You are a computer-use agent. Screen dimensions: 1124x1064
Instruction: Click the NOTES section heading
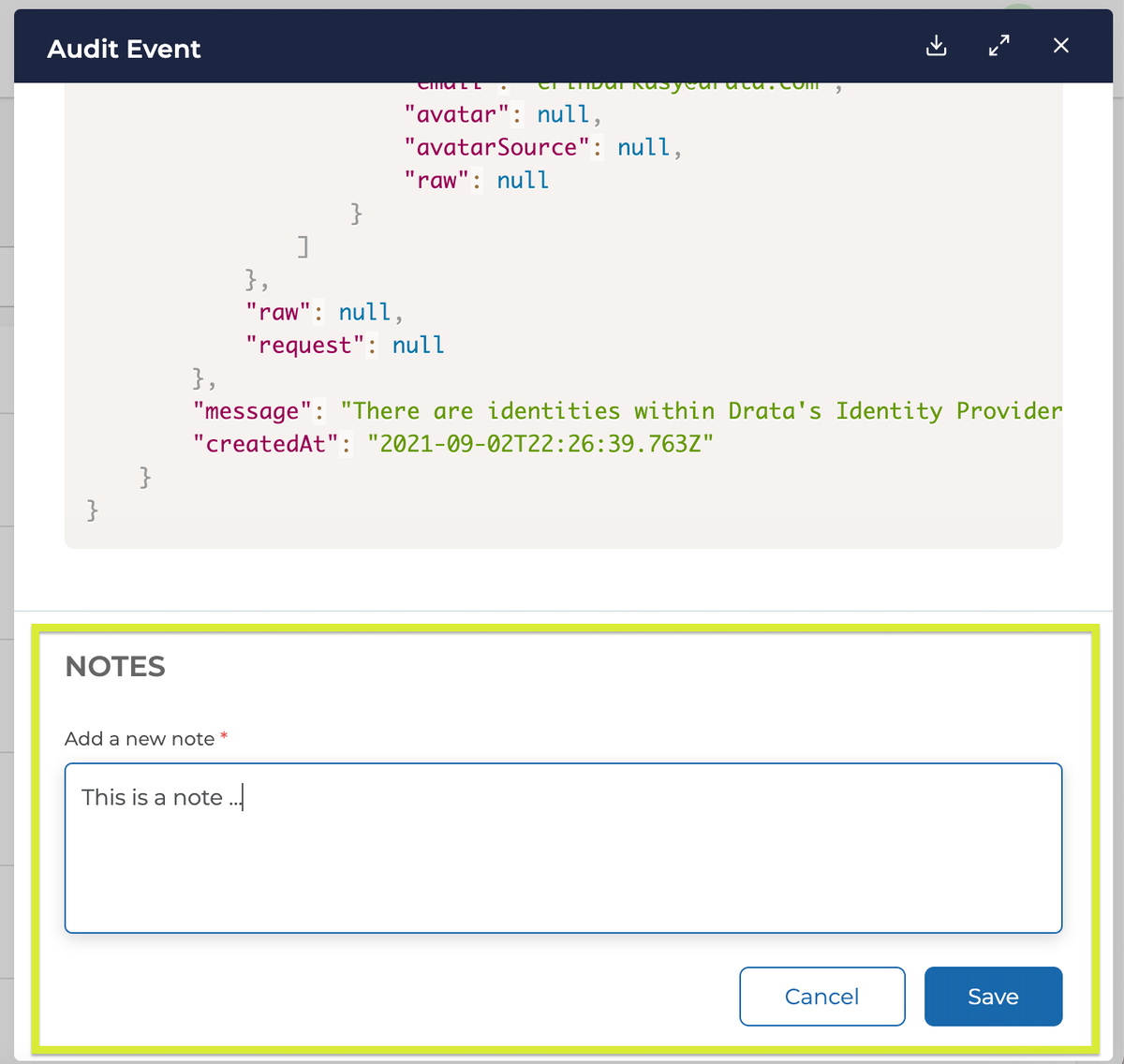tap(115, 666)
